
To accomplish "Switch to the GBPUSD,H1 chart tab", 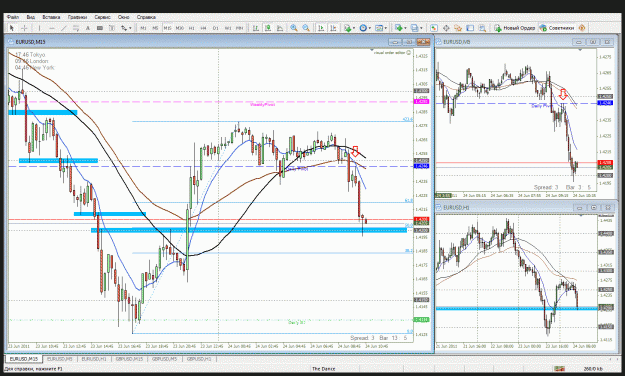I will [199, 359].
